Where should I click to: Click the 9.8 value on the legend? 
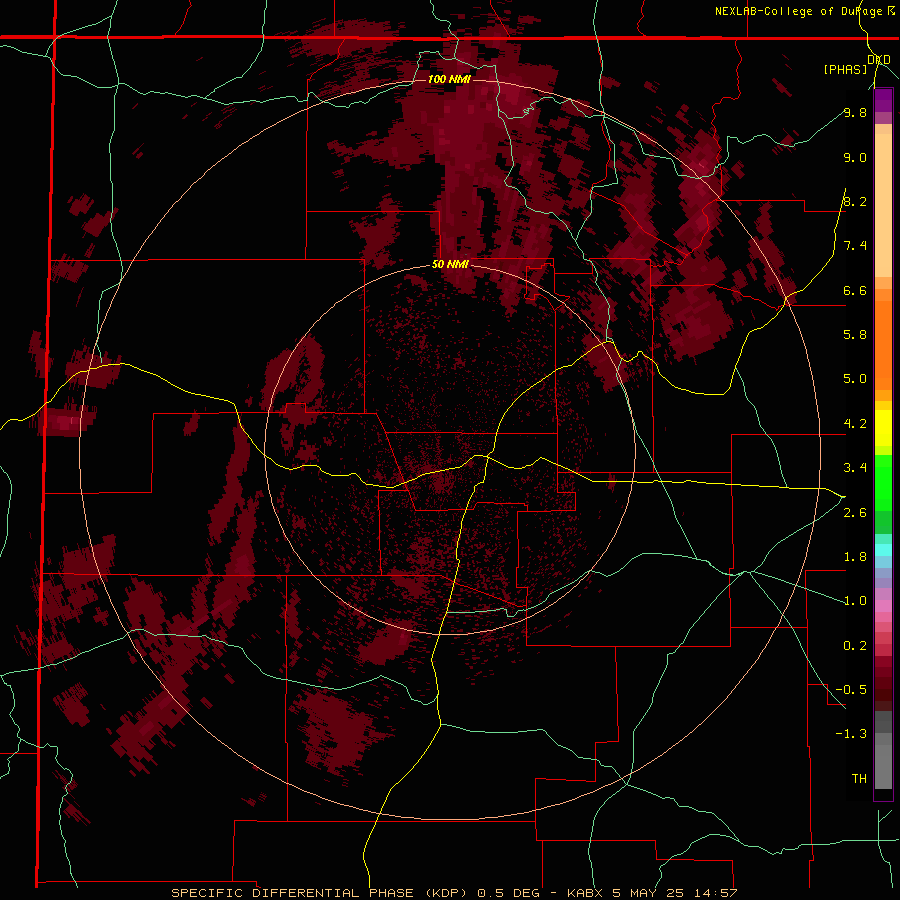(x=855, y=112)
